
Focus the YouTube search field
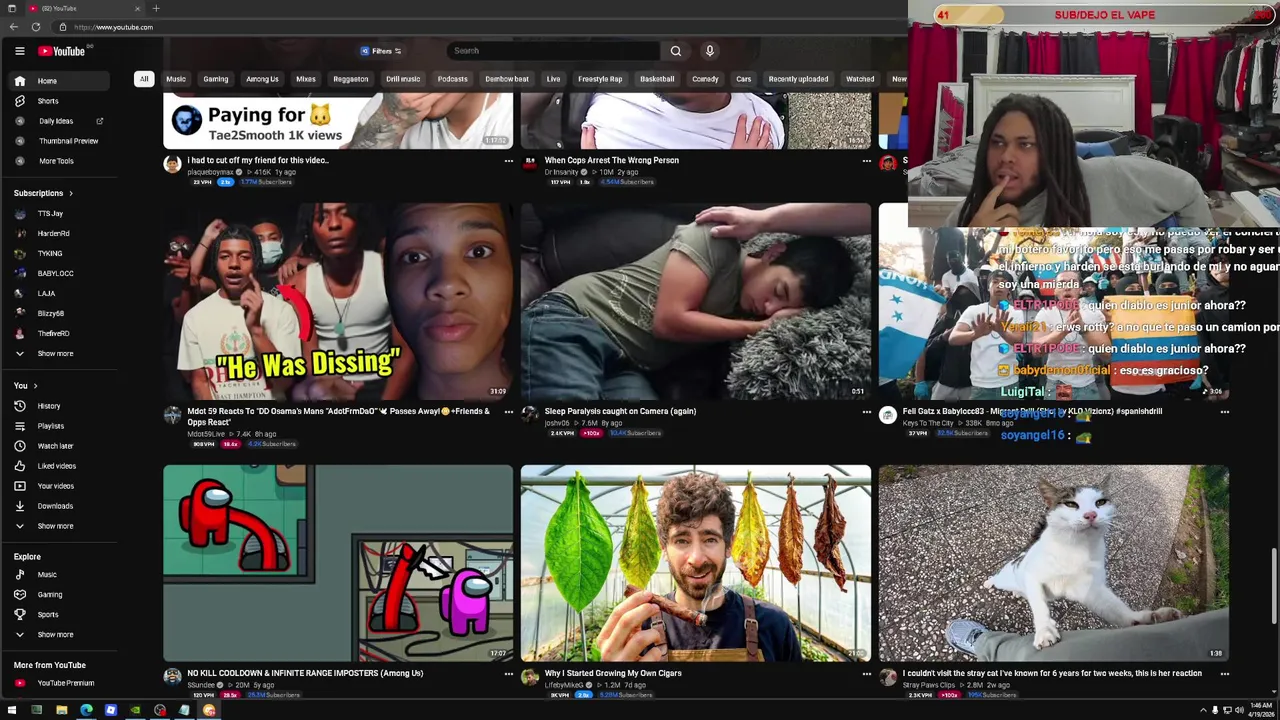(554, 51)
